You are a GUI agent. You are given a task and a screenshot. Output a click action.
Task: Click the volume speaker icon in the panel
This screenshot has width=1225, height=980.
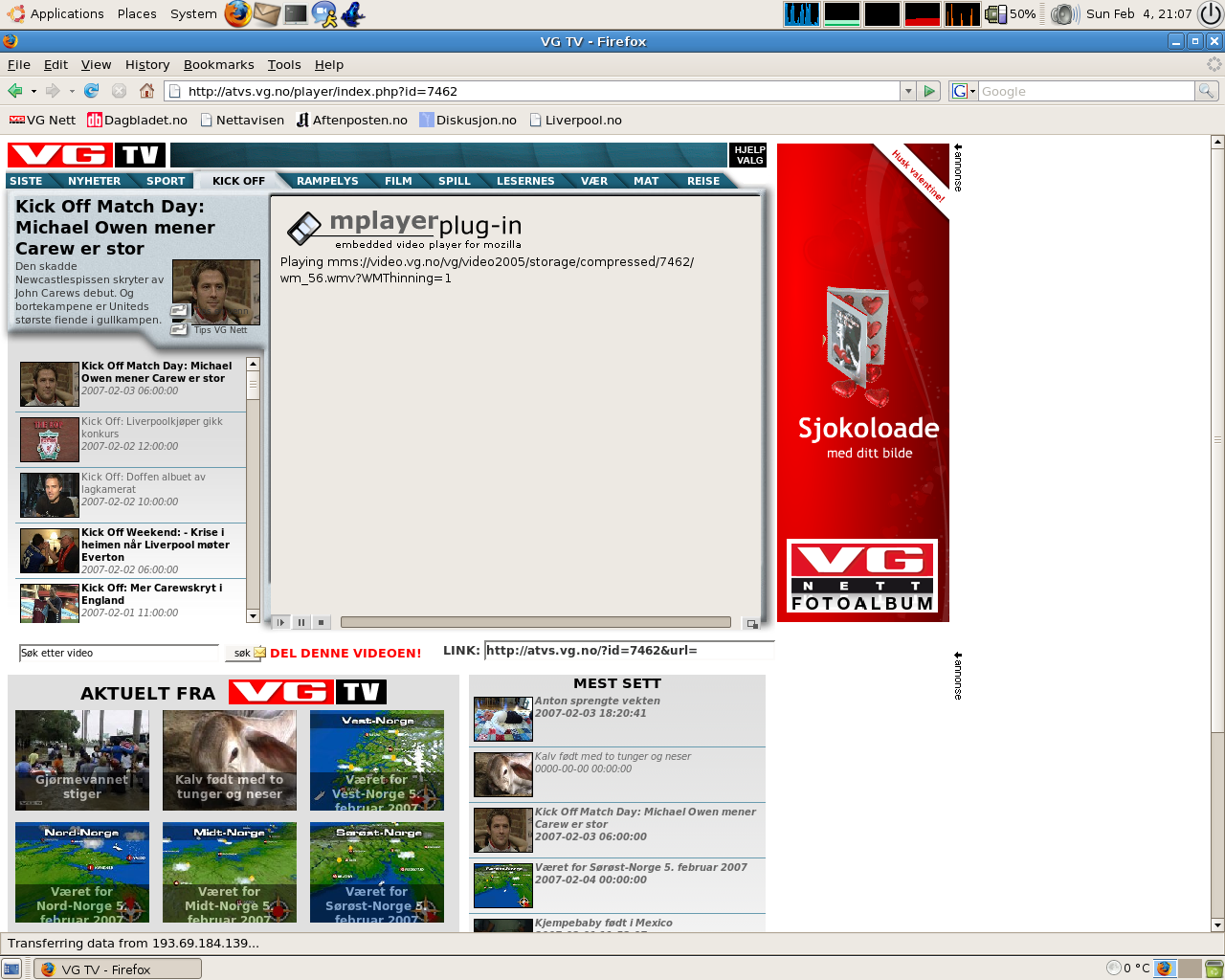click(x=1064, y=13)
